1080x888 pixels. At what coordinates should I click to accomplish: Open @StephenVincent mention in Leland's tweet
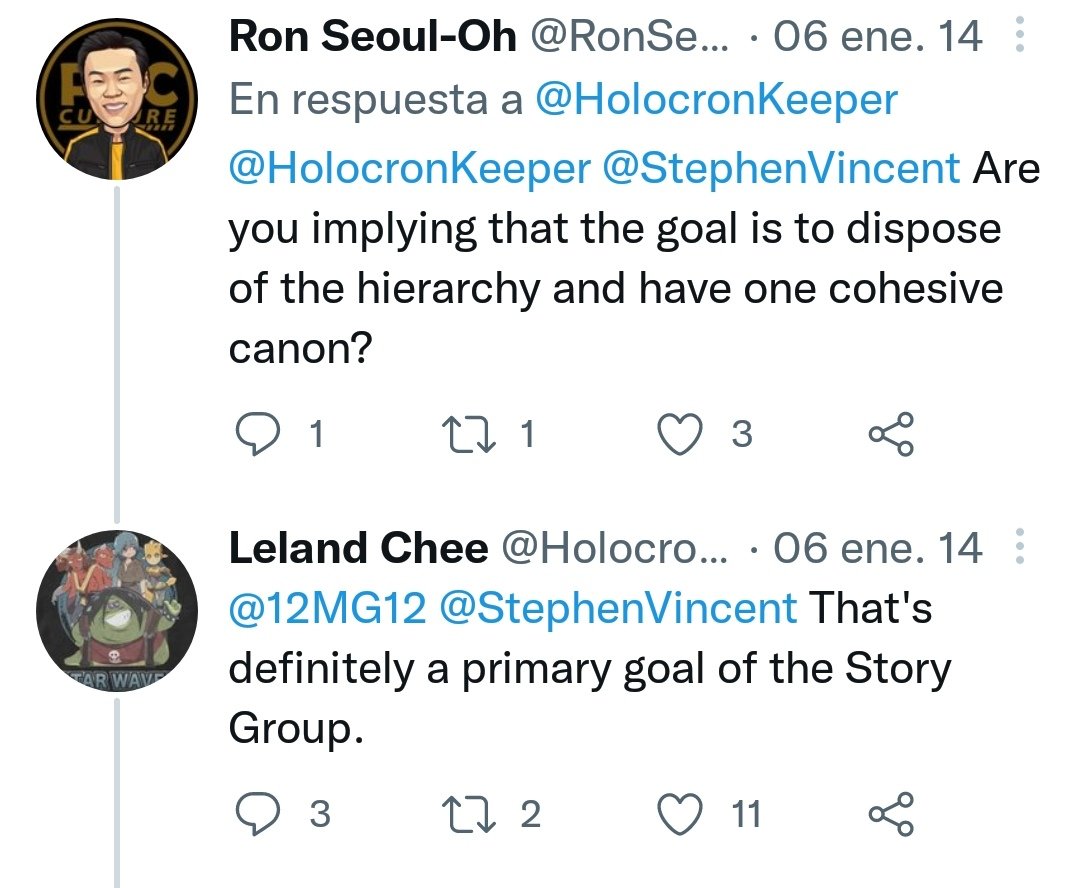(x=618, y=608)
